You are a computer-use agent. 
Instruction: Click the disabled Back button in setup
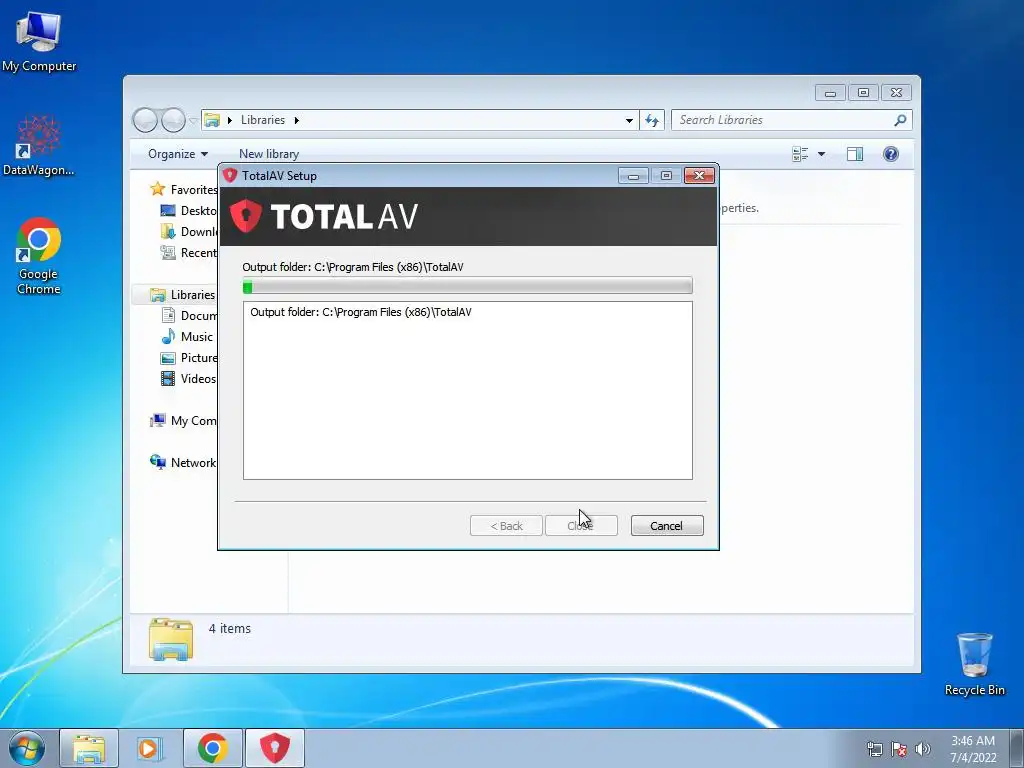(506, 526)
